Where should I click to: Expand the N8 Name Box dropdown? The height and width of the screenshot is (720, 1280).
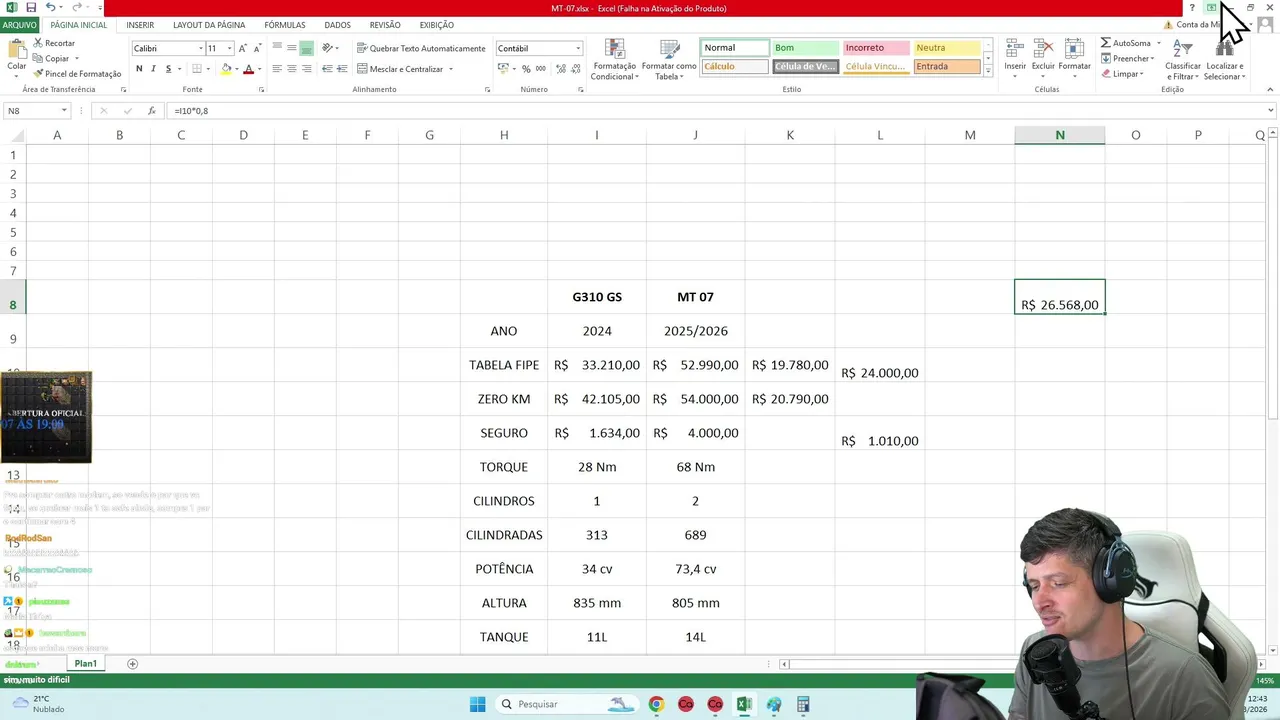64,111
